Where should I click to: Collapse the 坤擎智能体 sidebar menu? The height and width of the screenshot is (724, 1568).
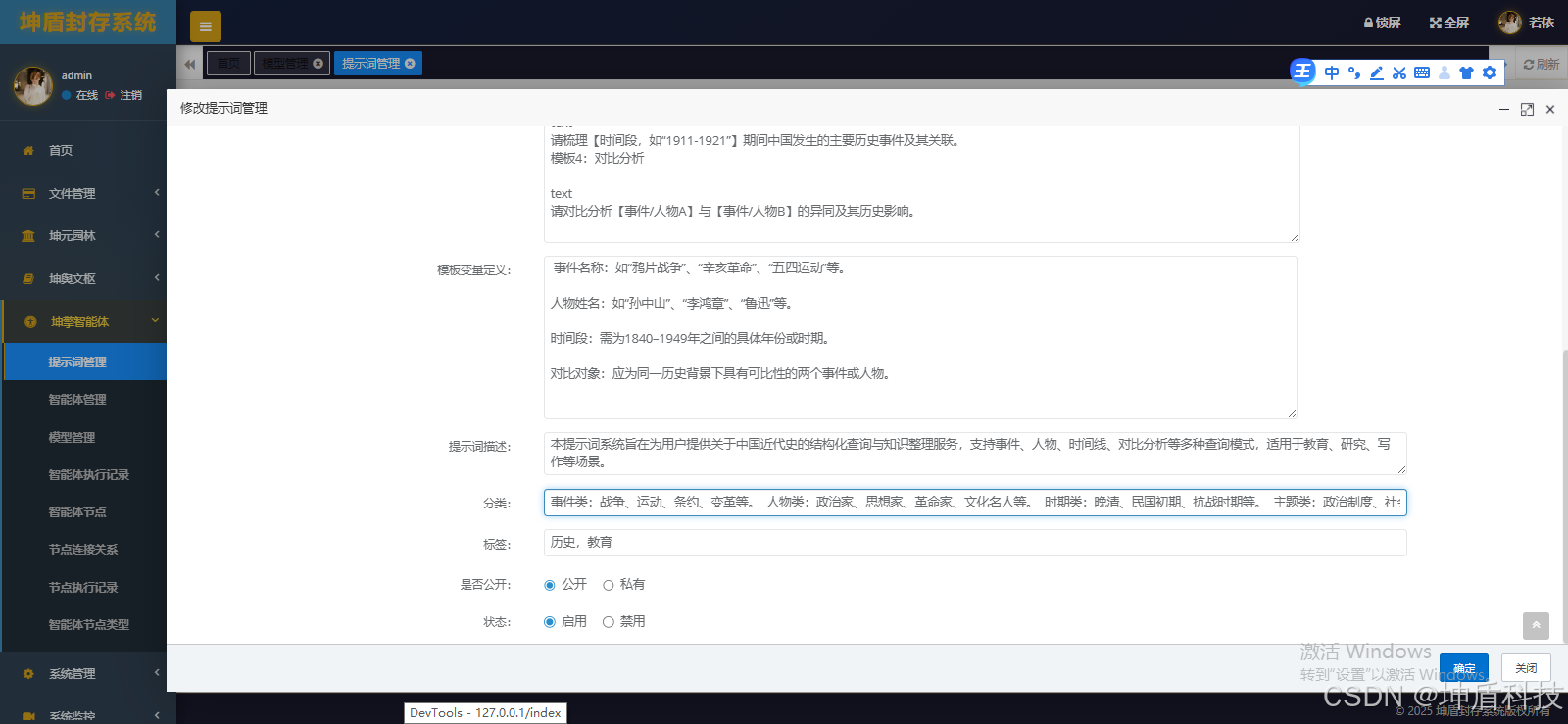click(83, 321)
